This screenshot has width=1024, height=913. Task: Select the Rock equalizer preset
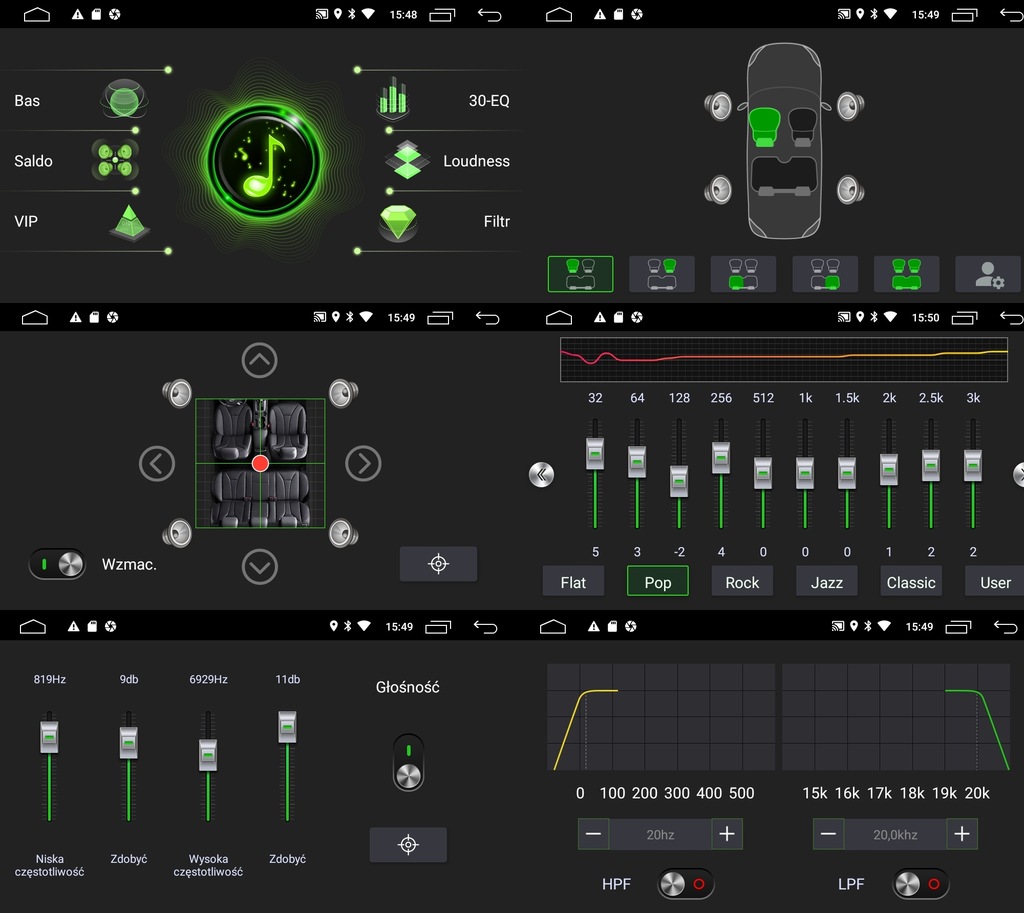[x=742, y=582]
